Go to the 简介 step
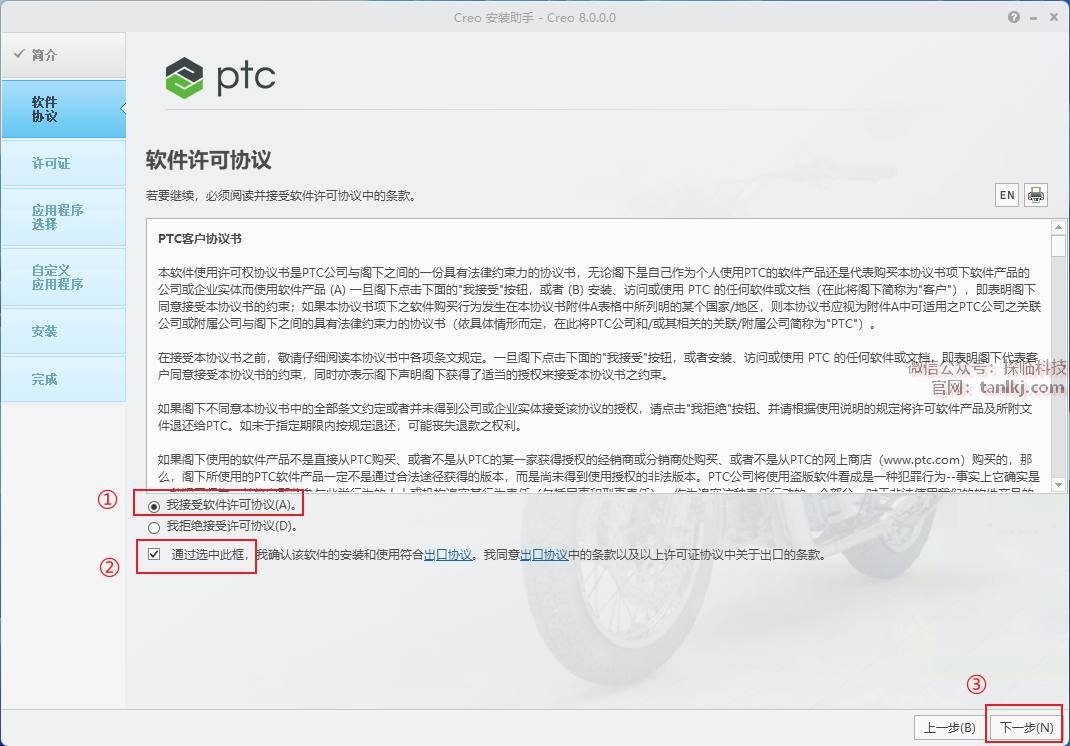 click(x=63, y=55)
